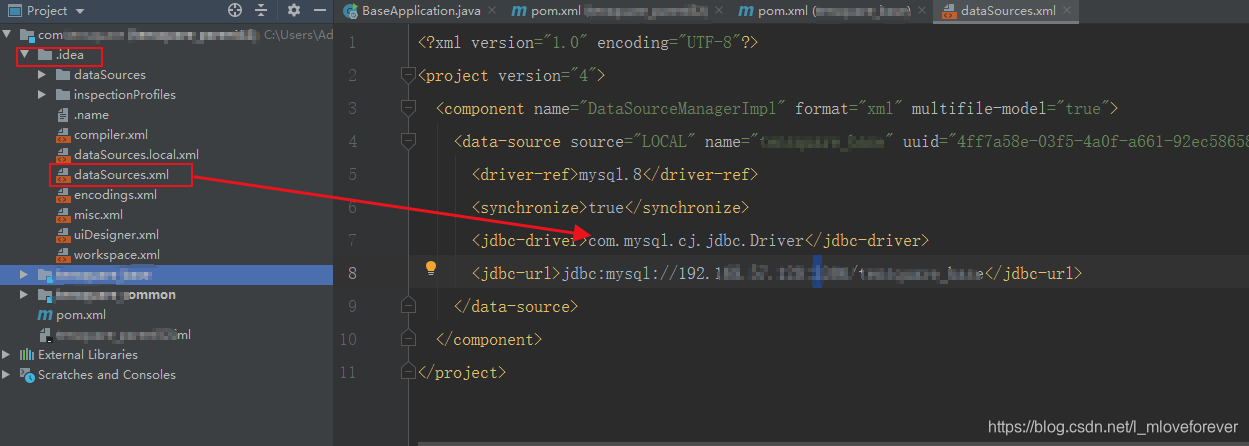Fold the component tag at line 3
The image size is (1249, 446).
coord(407,108)
